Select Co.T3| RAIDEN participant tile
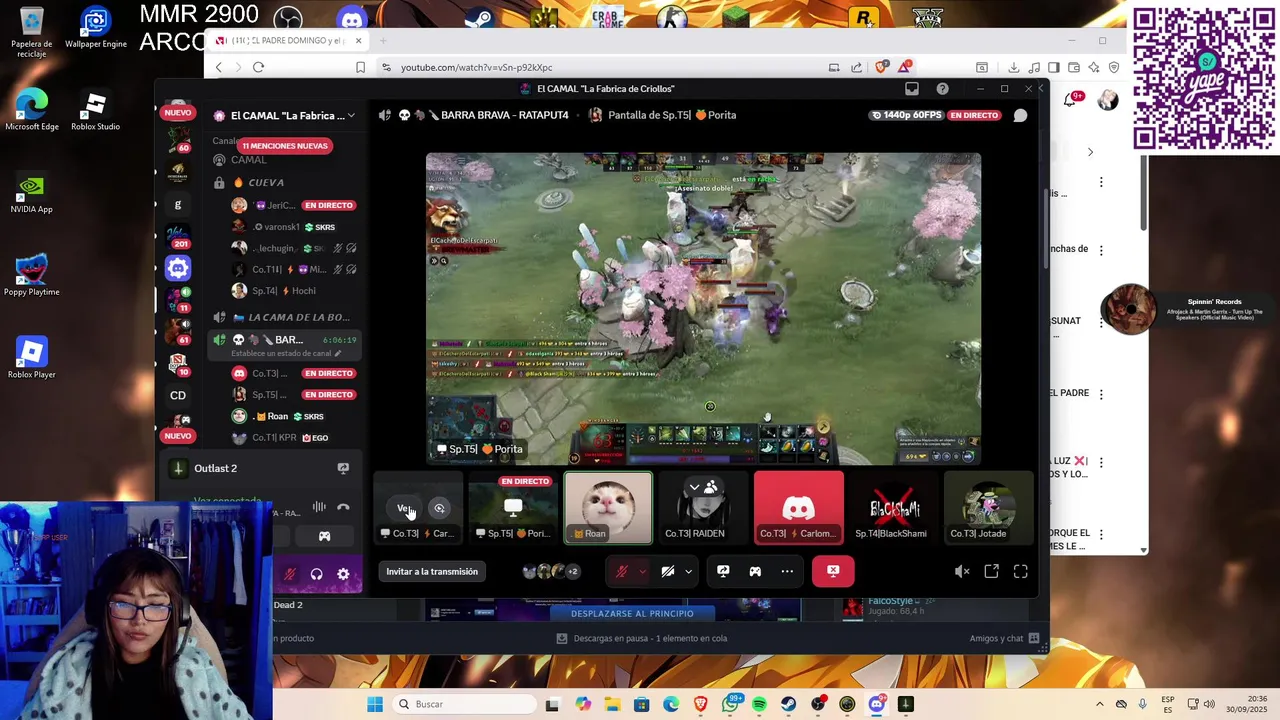Image resolution: width=1280 pixels, height=720 pixels. tap(703, 508)
